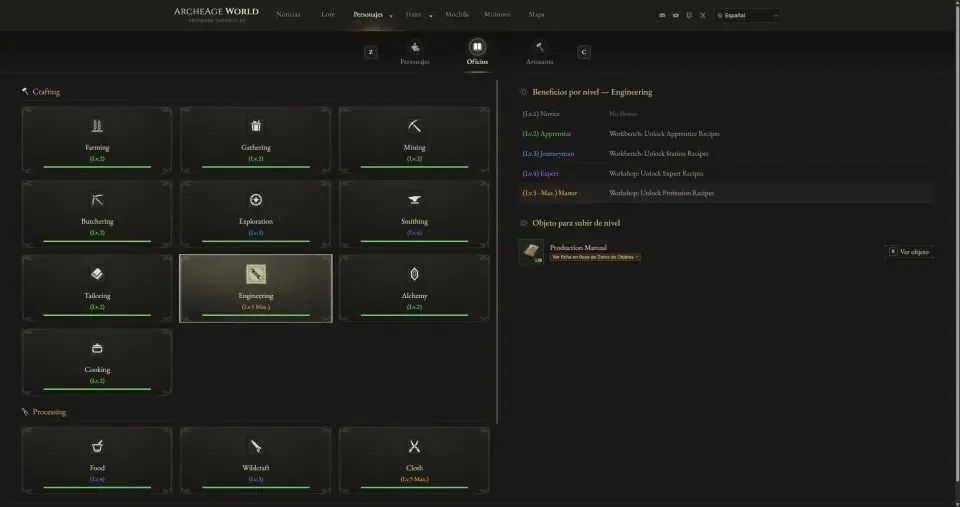The height and width of the screenshot is (507, 960).
Task: Click Workshop: Unlock Profession Recipes text
Action: point(661,193)
